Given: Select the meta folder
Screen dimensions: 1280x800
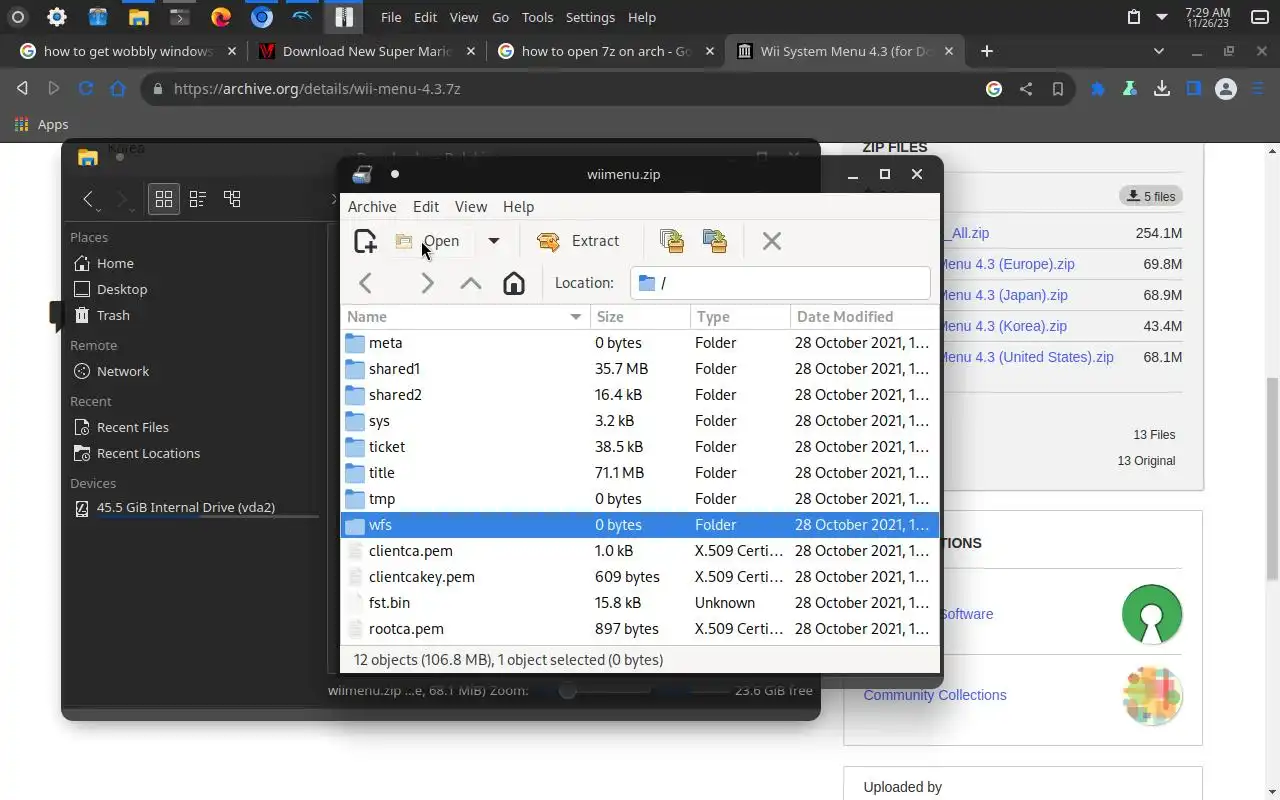Looking at the screenshot, I should 640,343.
